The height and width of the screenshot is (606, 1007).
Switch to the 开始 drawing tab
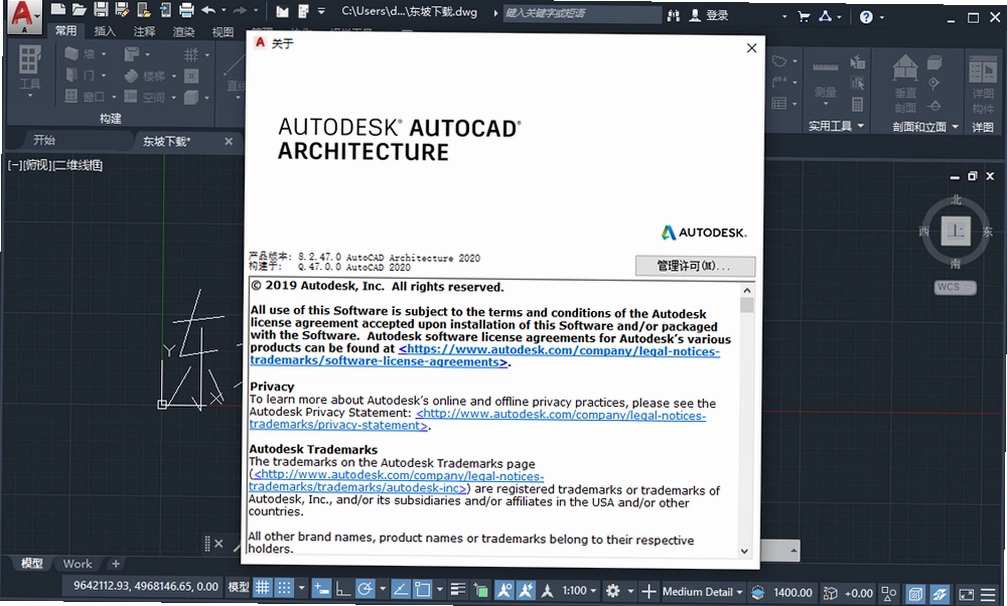(44, 139)
